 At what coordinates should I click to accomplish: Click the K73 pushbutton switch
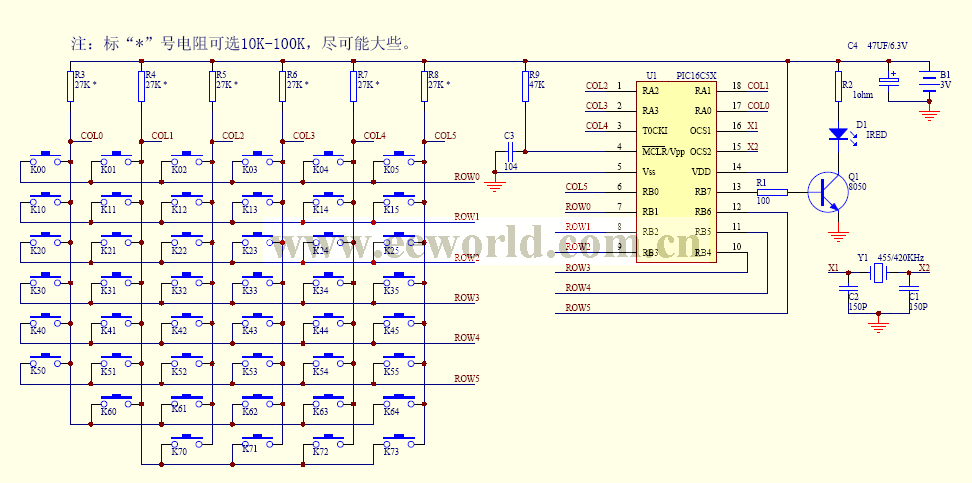pyautogui.click(x=399, y=441)
